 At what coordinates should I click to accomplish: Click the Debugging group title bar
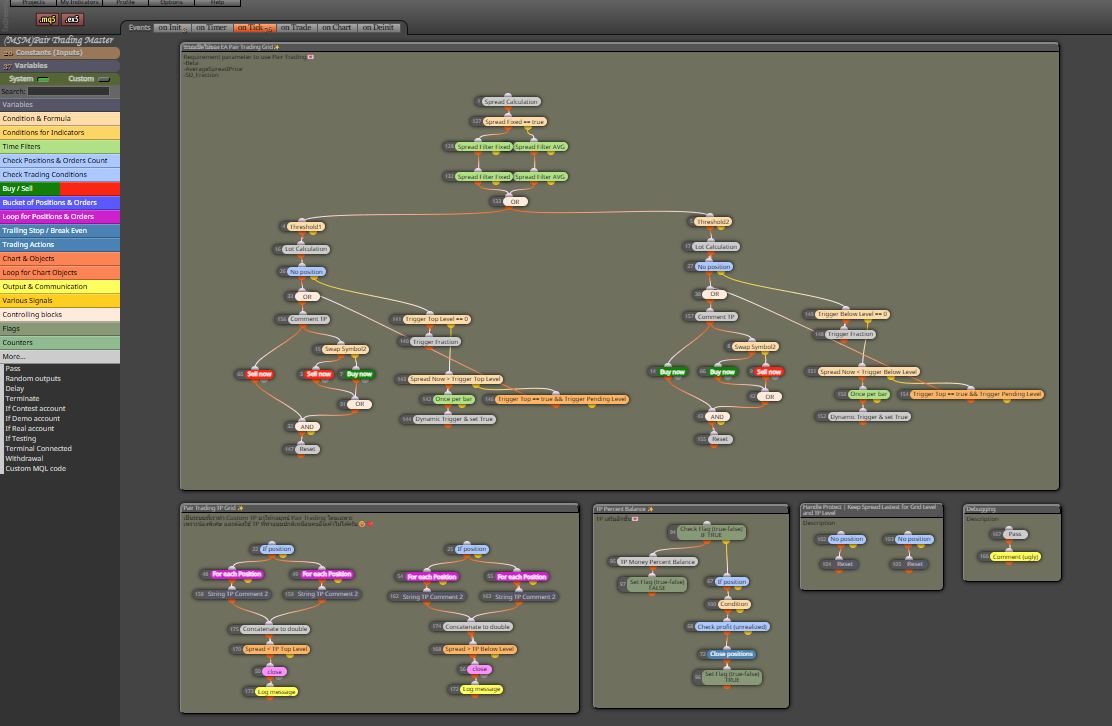1012,509
